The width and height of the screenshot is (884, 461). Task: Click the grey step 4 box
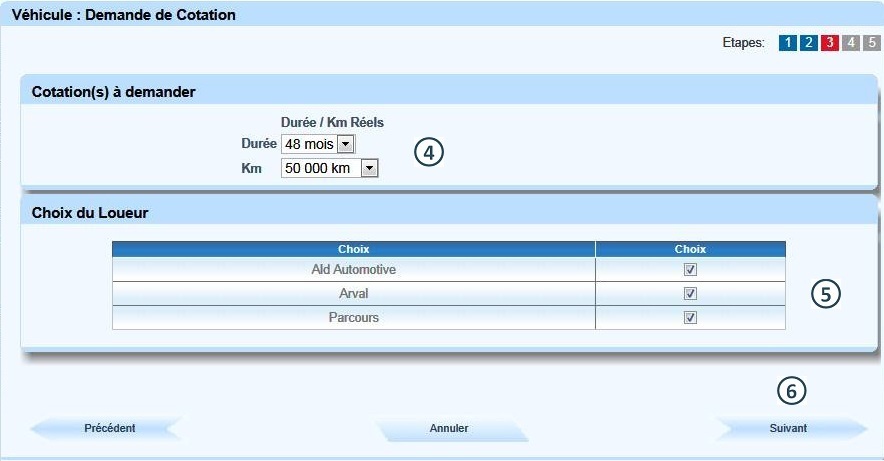tap(850, 43)
